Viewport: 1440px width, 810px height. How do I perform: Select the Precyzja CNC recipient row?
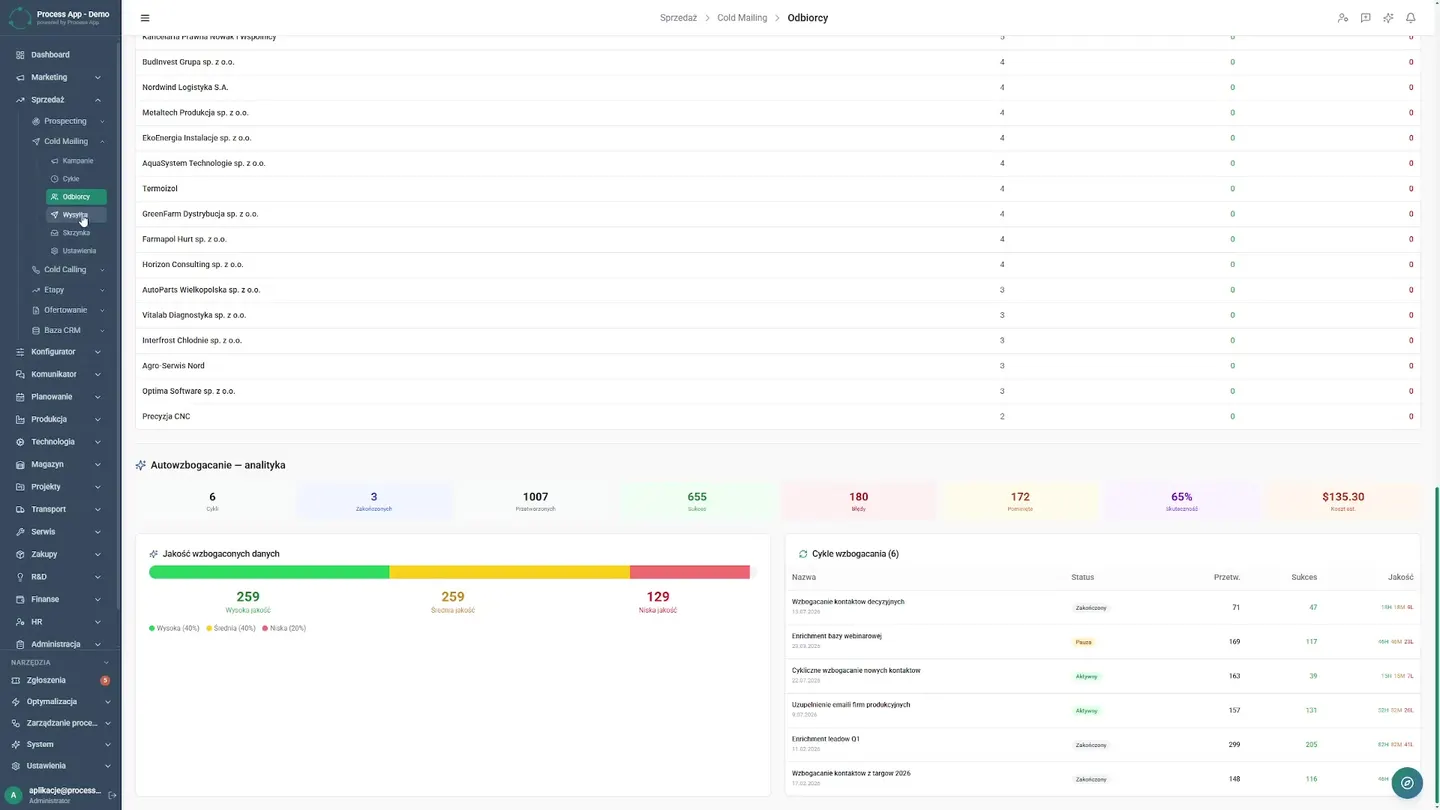coord(778,417)
